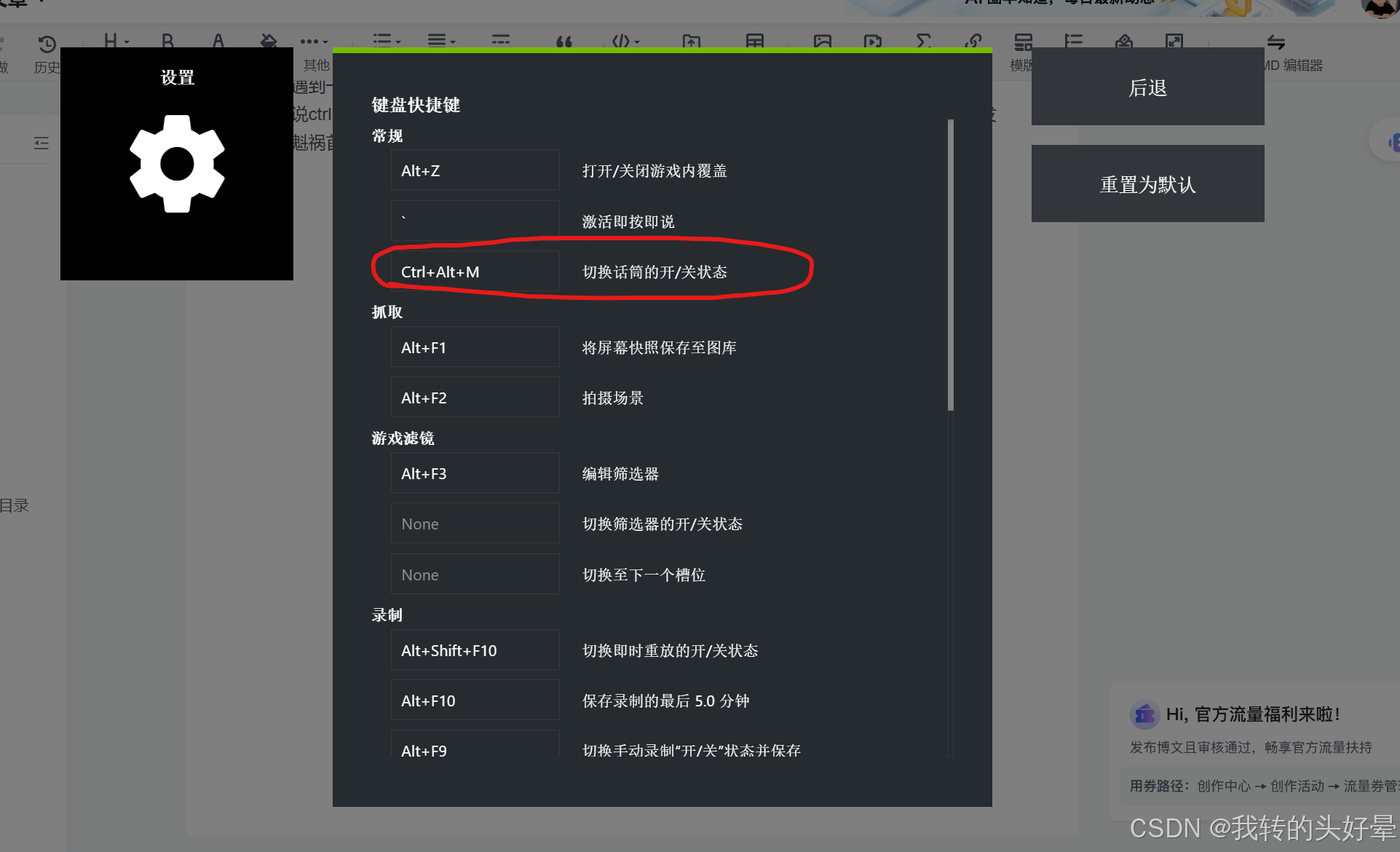Screen dimensions: 1400x852
Task: Insert an image with the picture icon
Action: [x=821, y=42]
